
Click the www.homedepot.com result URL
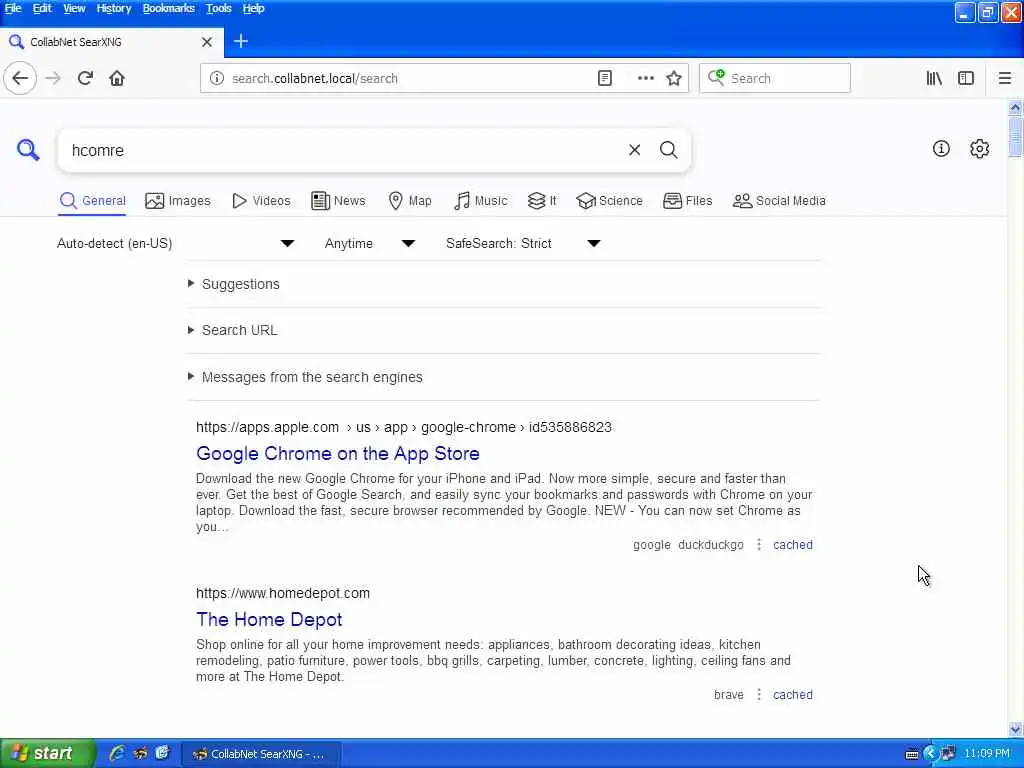pos(283,593)
